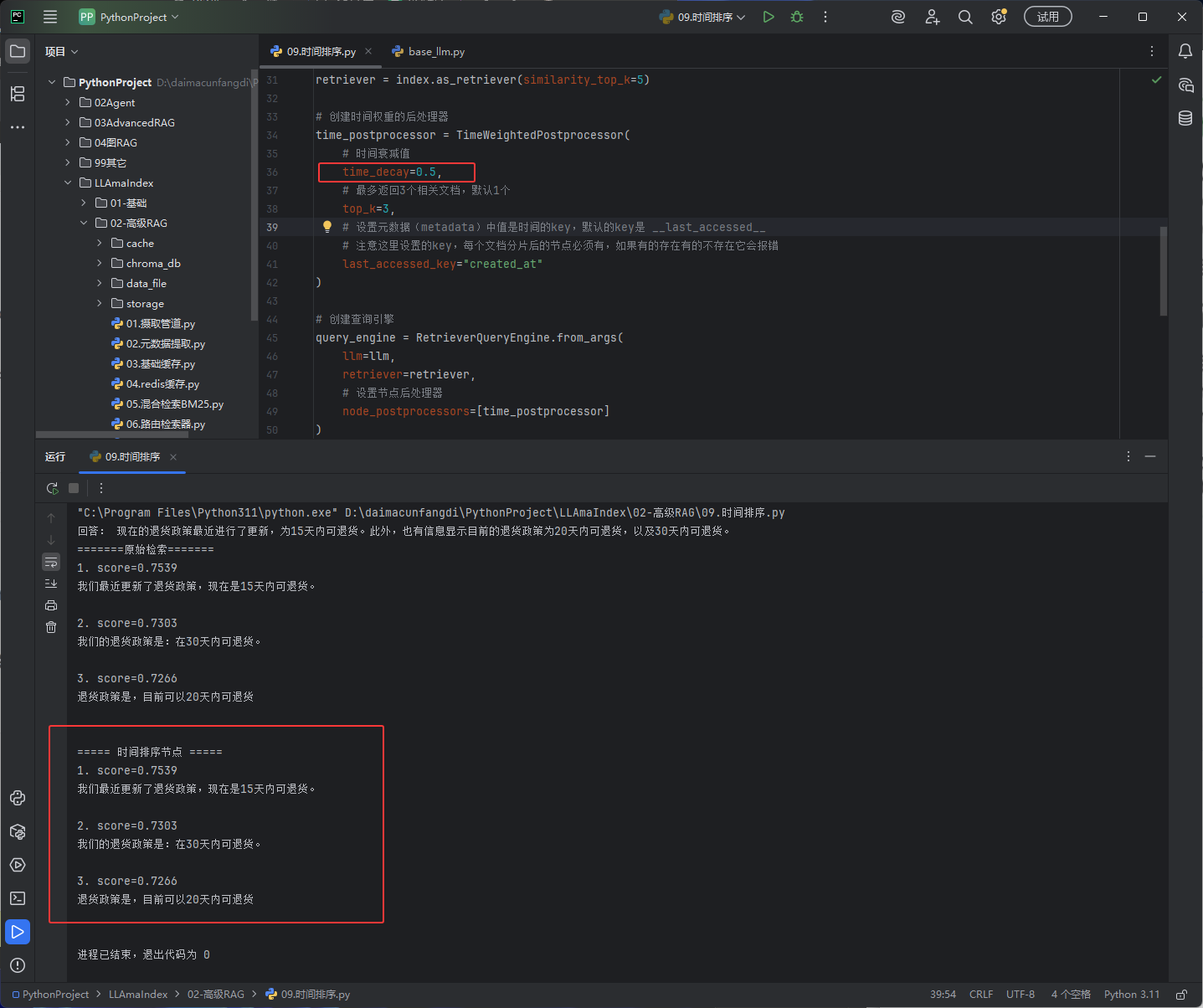Open 05.混合检索BM25.py file
This screenshot has height=1008, width=1203.
pos(167,404)
